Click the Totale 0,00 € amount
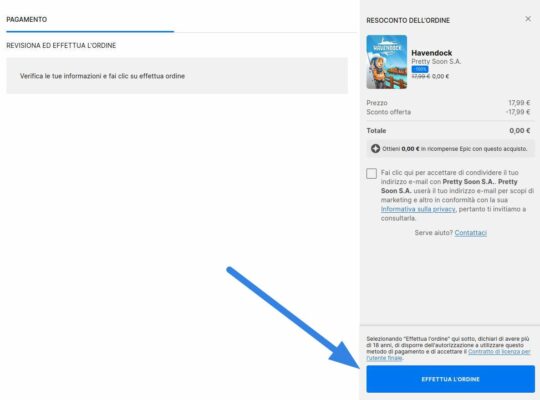 pyautogui.click(x=519, y=131)
